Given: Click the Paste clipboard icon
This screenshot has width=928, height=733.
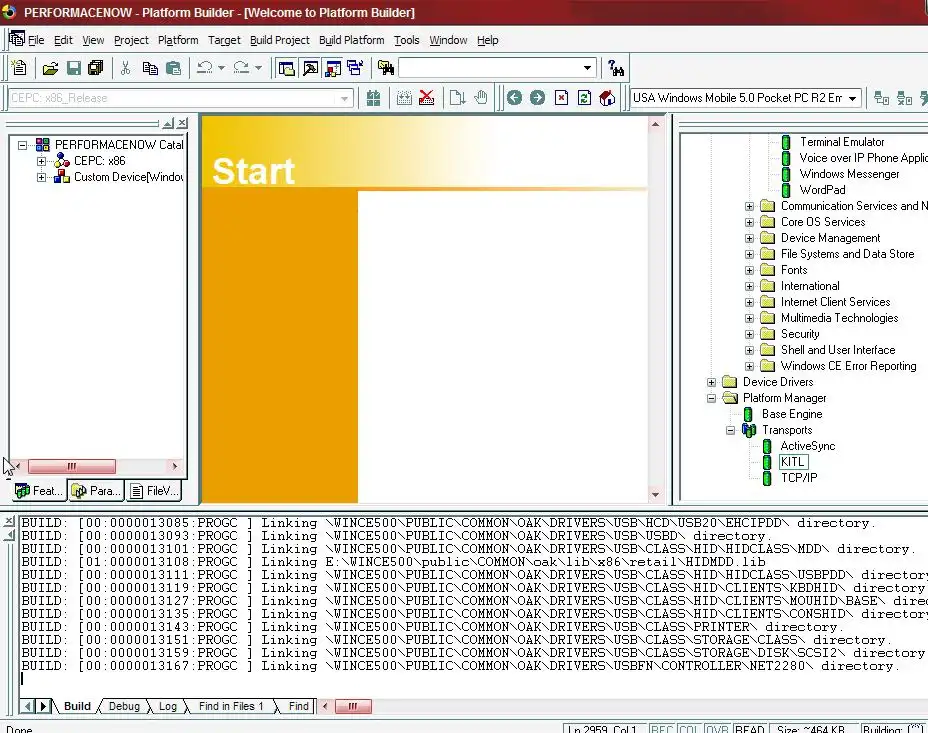Looking at the screenshot, I should [x=173, y=69].
